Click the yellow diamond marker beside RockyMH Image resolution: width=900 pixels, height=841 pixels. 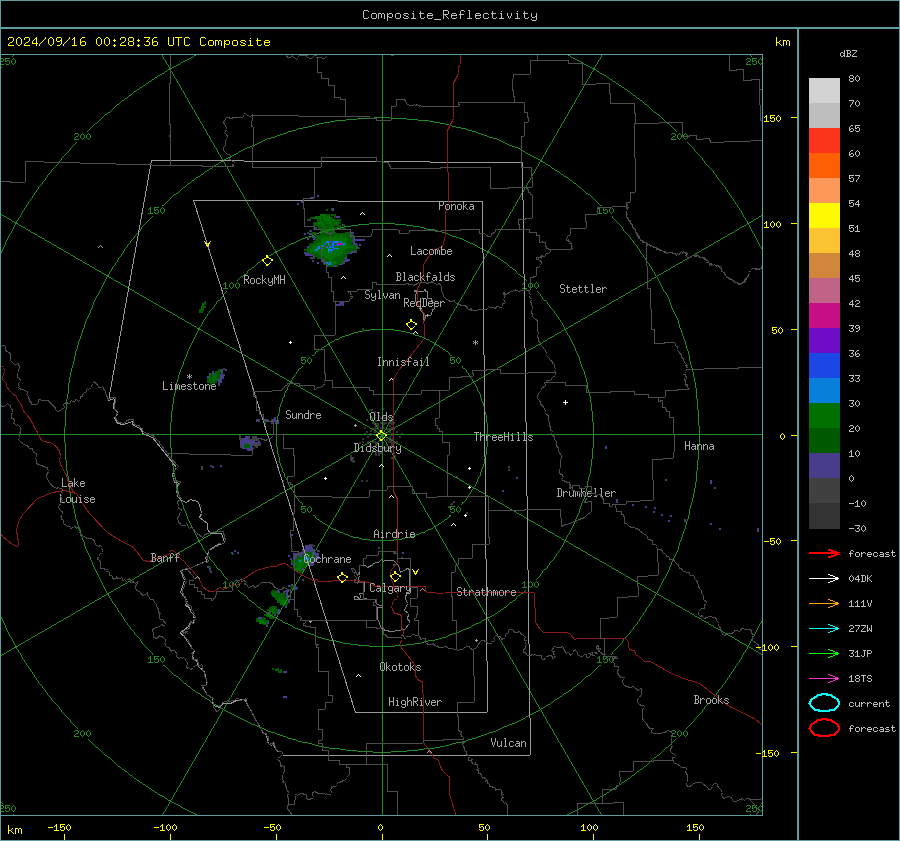[267, 261]
